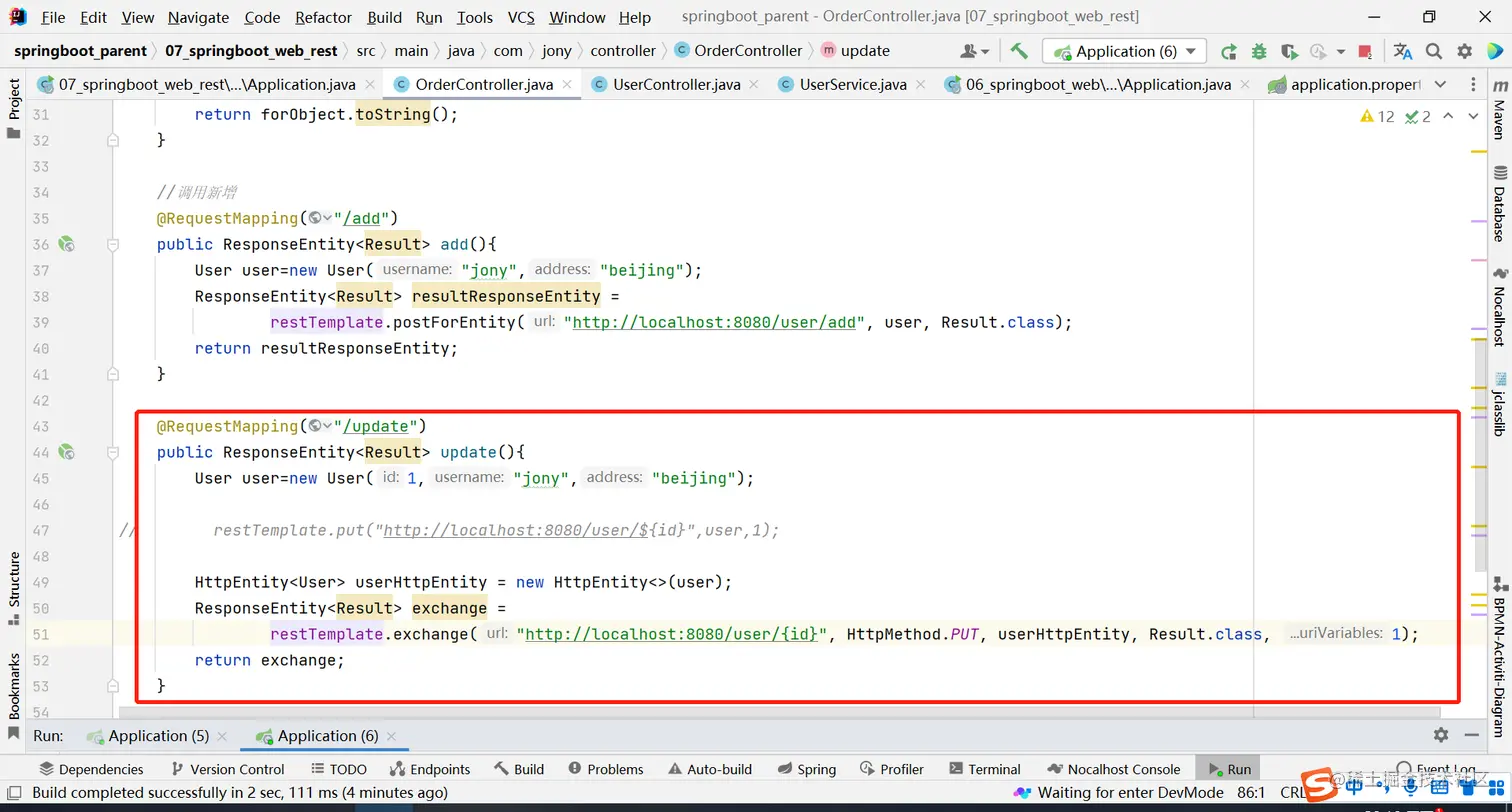Image resolution: width=1512 pixels, height=812 pixels.
Task: Close the Application (5) run tab
Action: (x=223, y=736)
